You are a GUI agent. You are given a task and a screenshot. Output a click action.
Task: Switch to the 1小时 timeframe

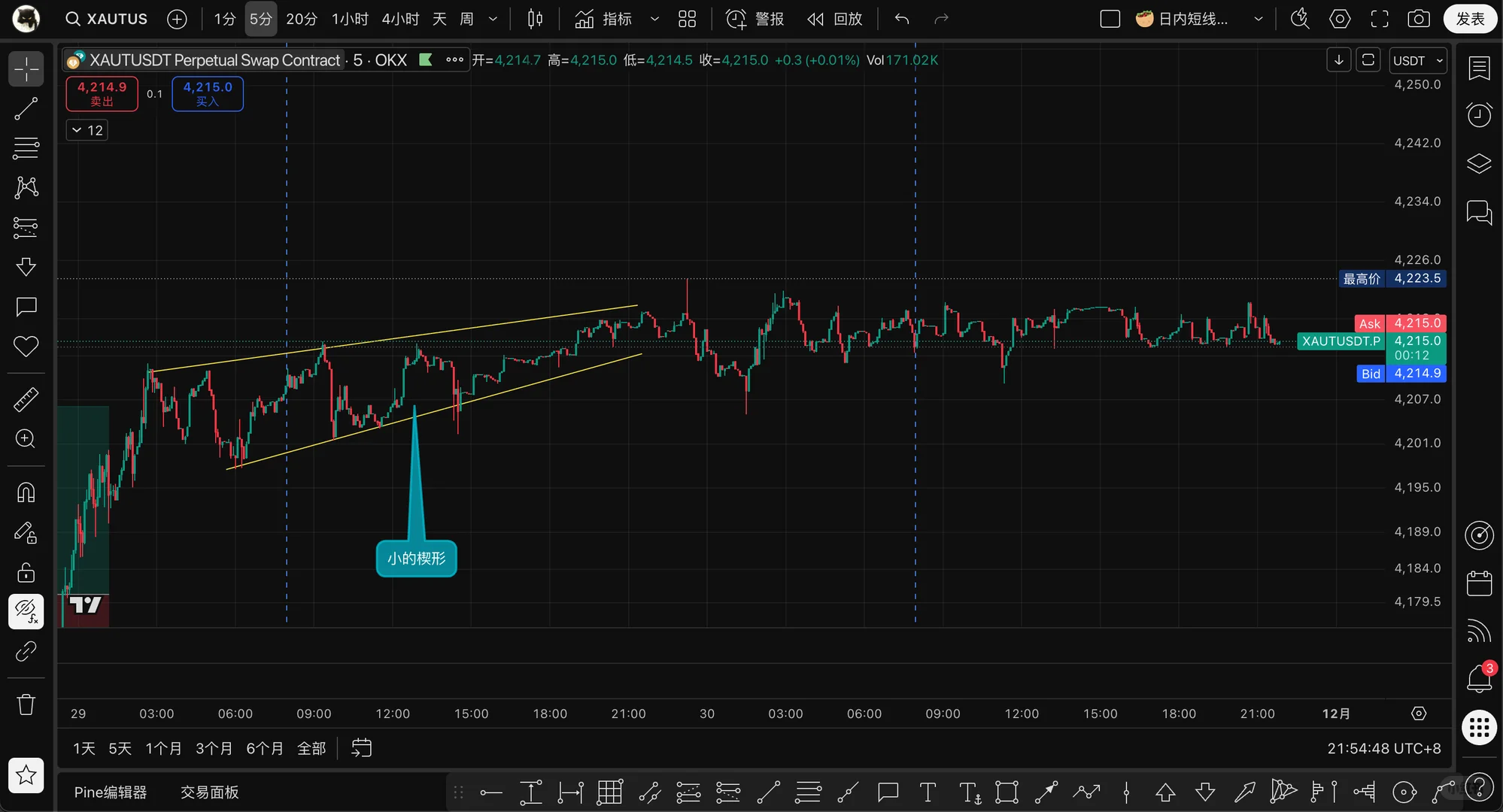pyautogui.click(x=350, y=19)
